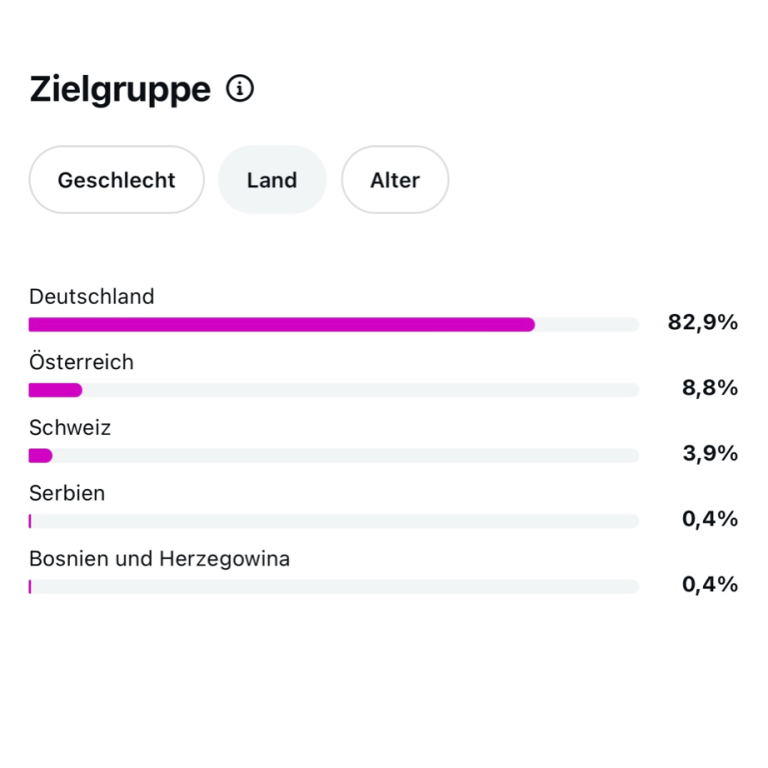This screenshot has height=768, width=768.
Task: Click the Deutschland country label
Action: pos(92,296)
